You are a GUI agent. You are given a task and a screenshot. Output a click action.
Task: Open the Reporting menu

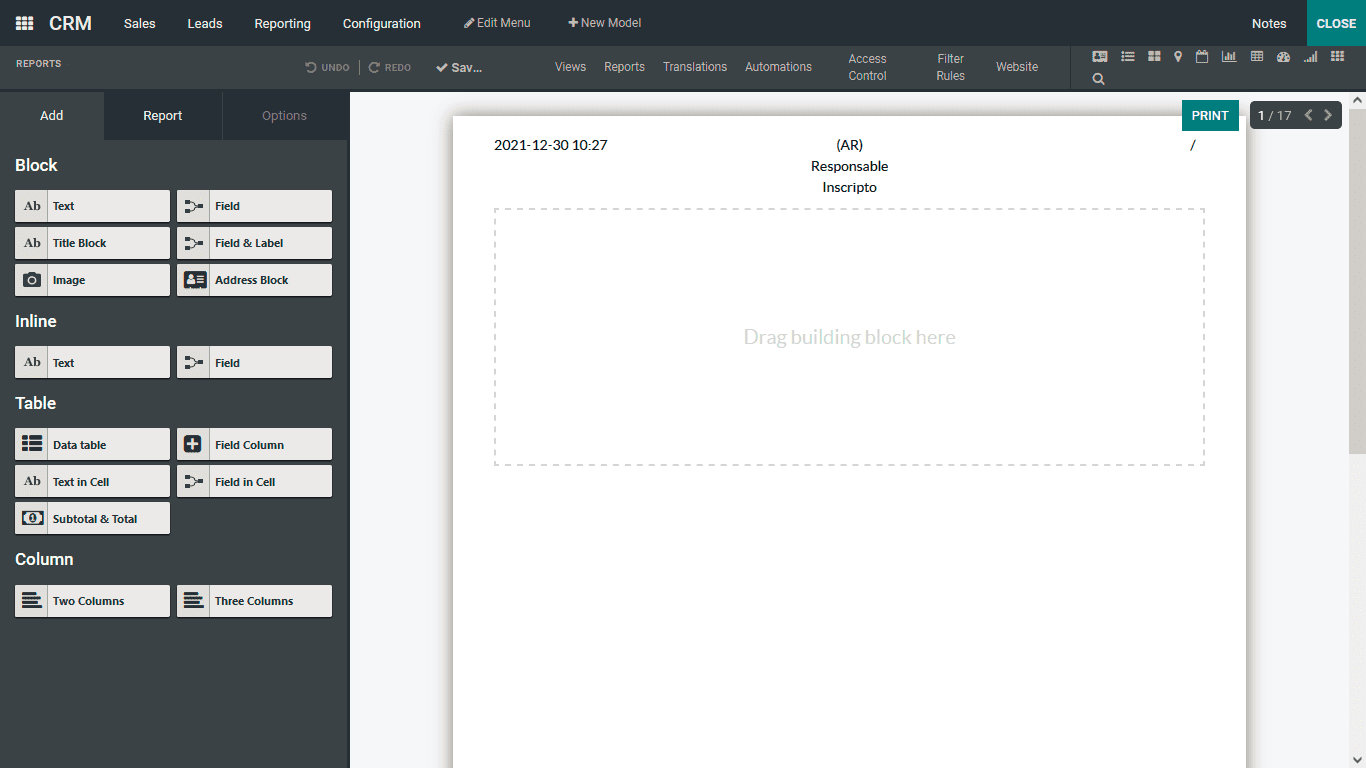pos(282,23)
